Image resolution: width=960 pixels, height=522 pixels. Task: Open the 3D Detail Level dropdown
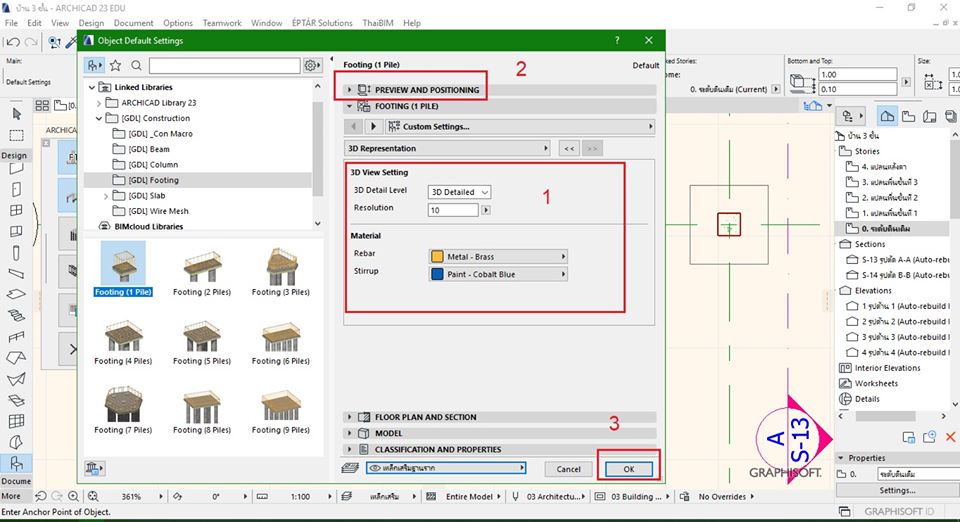[459, 192]
